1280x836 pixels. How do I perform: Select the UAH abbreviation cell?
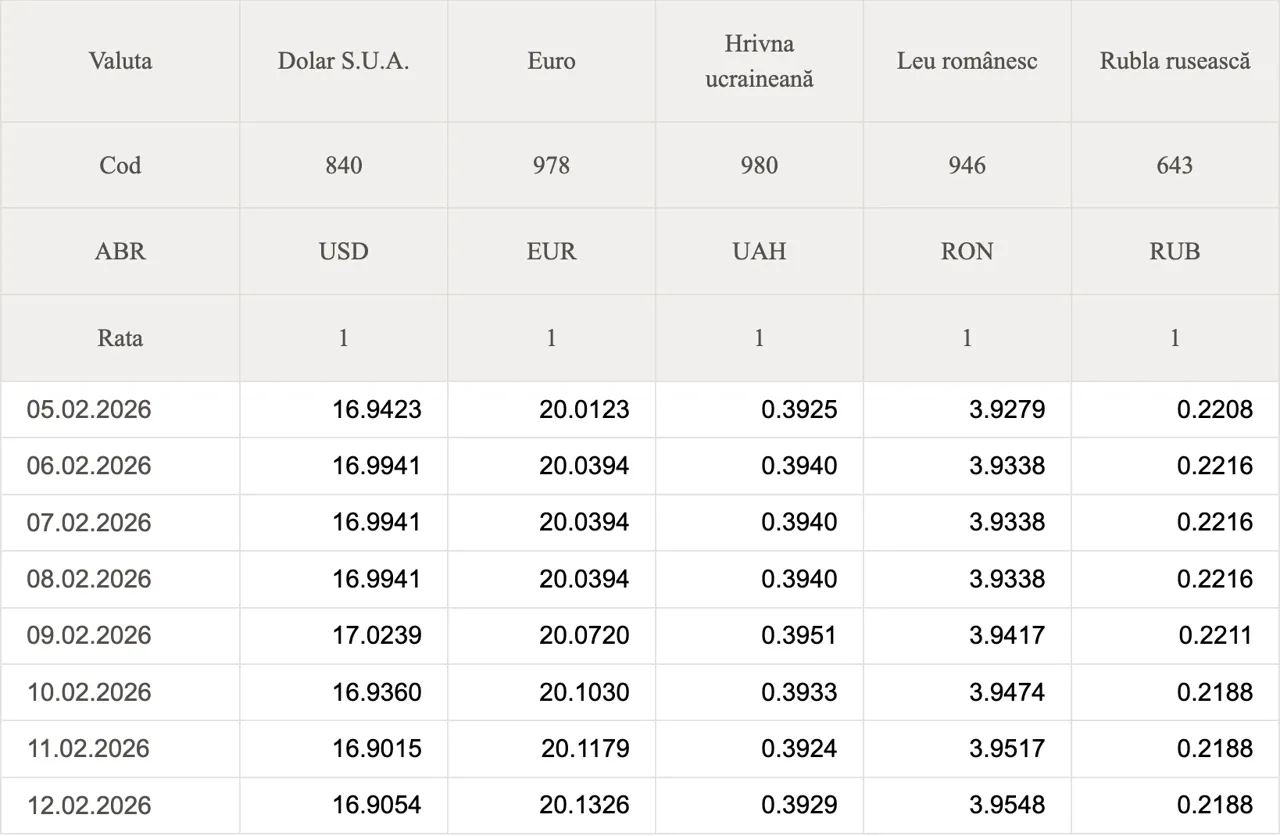pos(759,251)
